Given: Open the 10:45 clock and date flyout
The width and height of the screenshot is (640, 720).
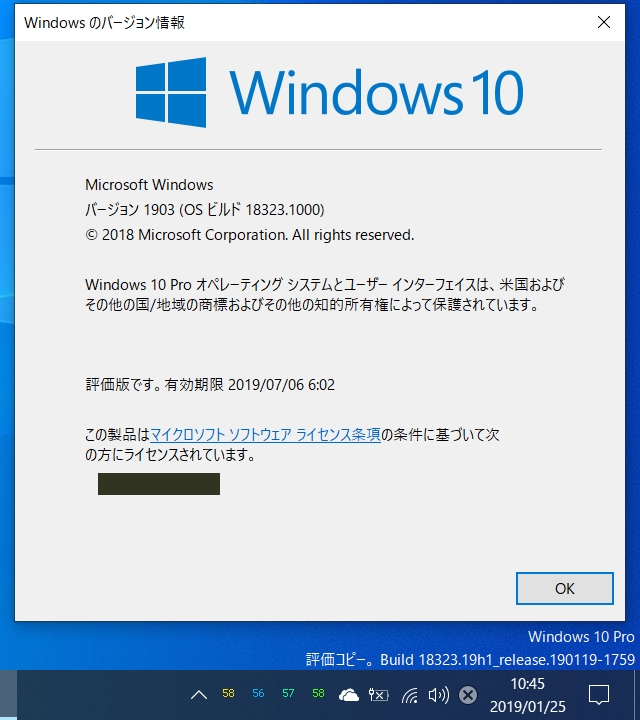Looking at the screenshot, I should pyautogui.click(x=528, y=695).
